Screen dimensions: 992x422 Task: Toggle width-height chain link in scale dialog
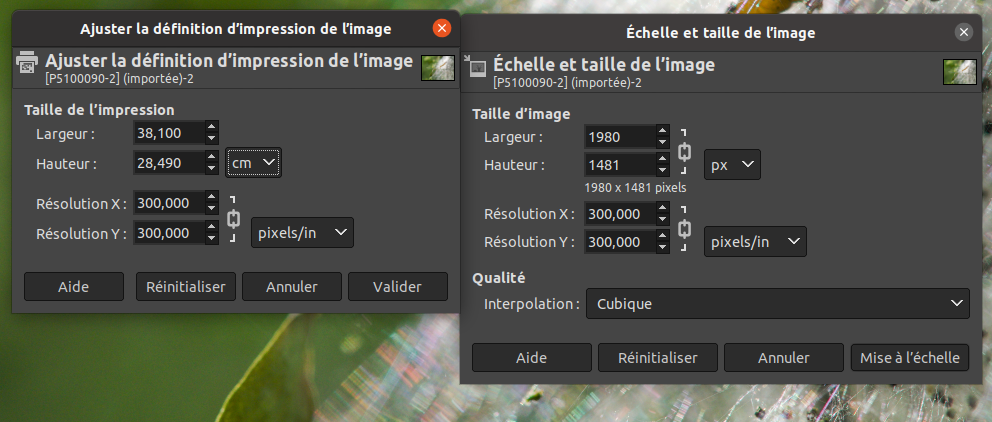[x=683, y=151]
